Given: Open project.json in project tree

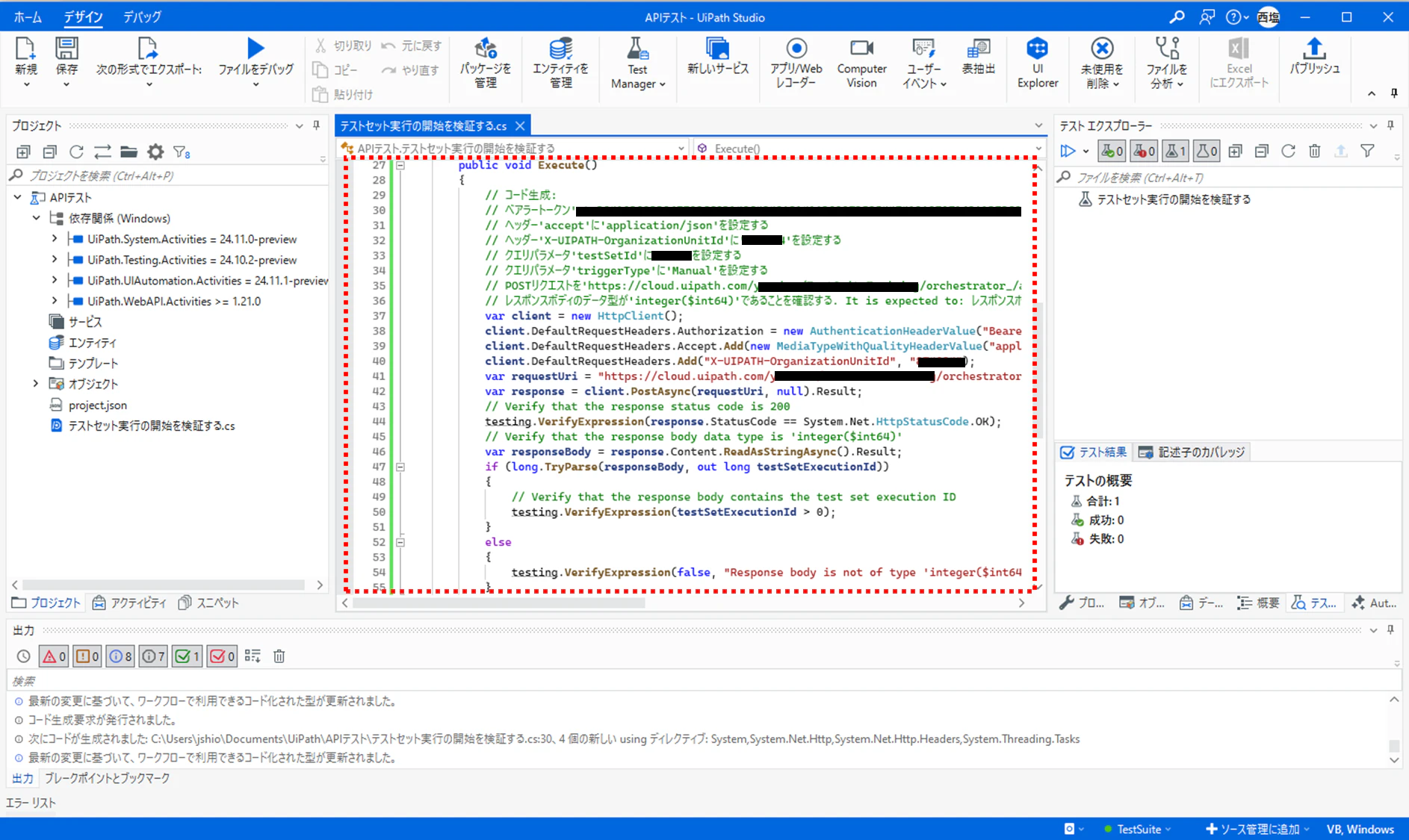Looking at the screenshot, I should [97, 405].
